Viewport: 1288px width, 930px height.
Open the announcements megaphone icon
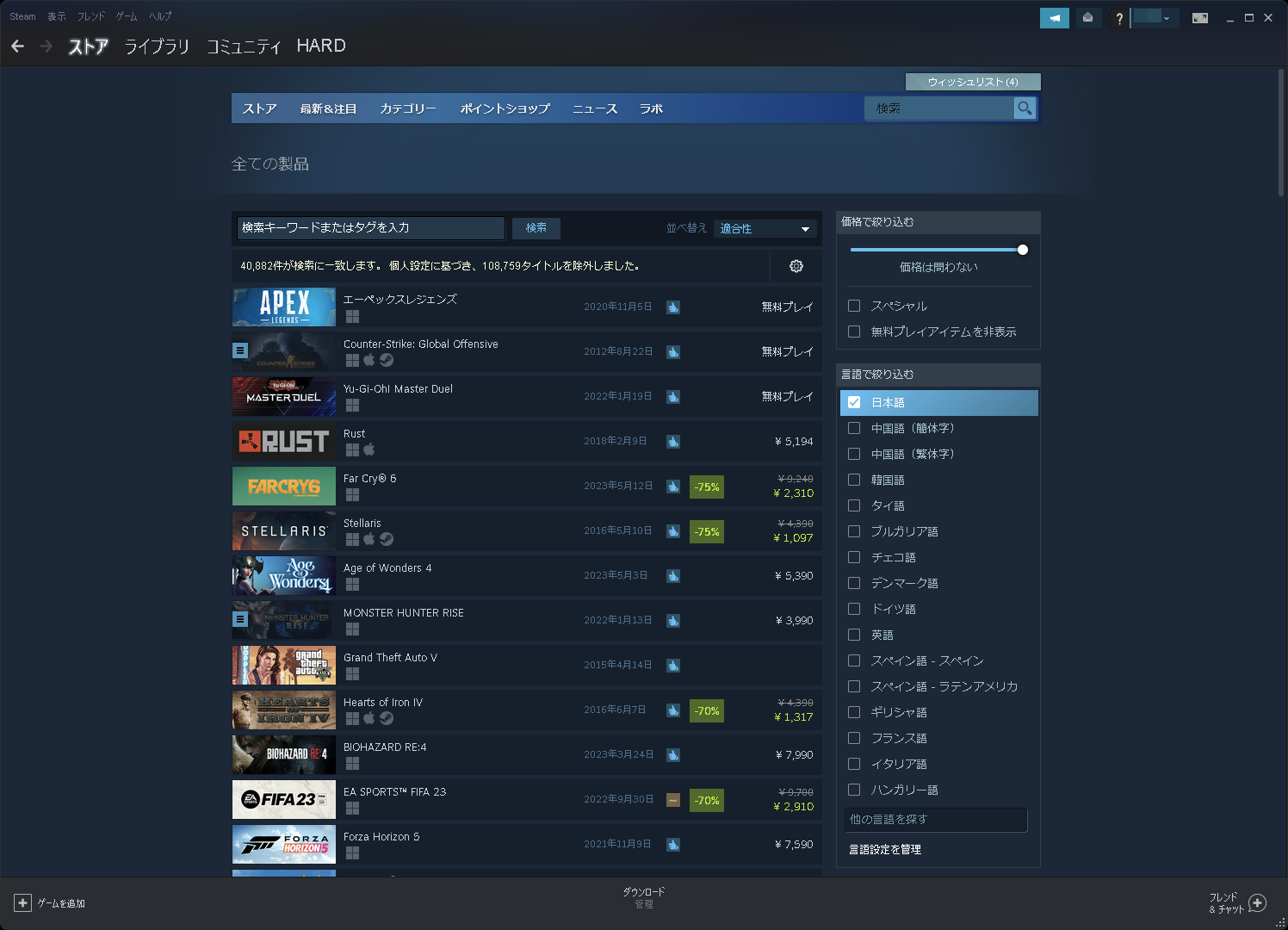pos(1054,17)
